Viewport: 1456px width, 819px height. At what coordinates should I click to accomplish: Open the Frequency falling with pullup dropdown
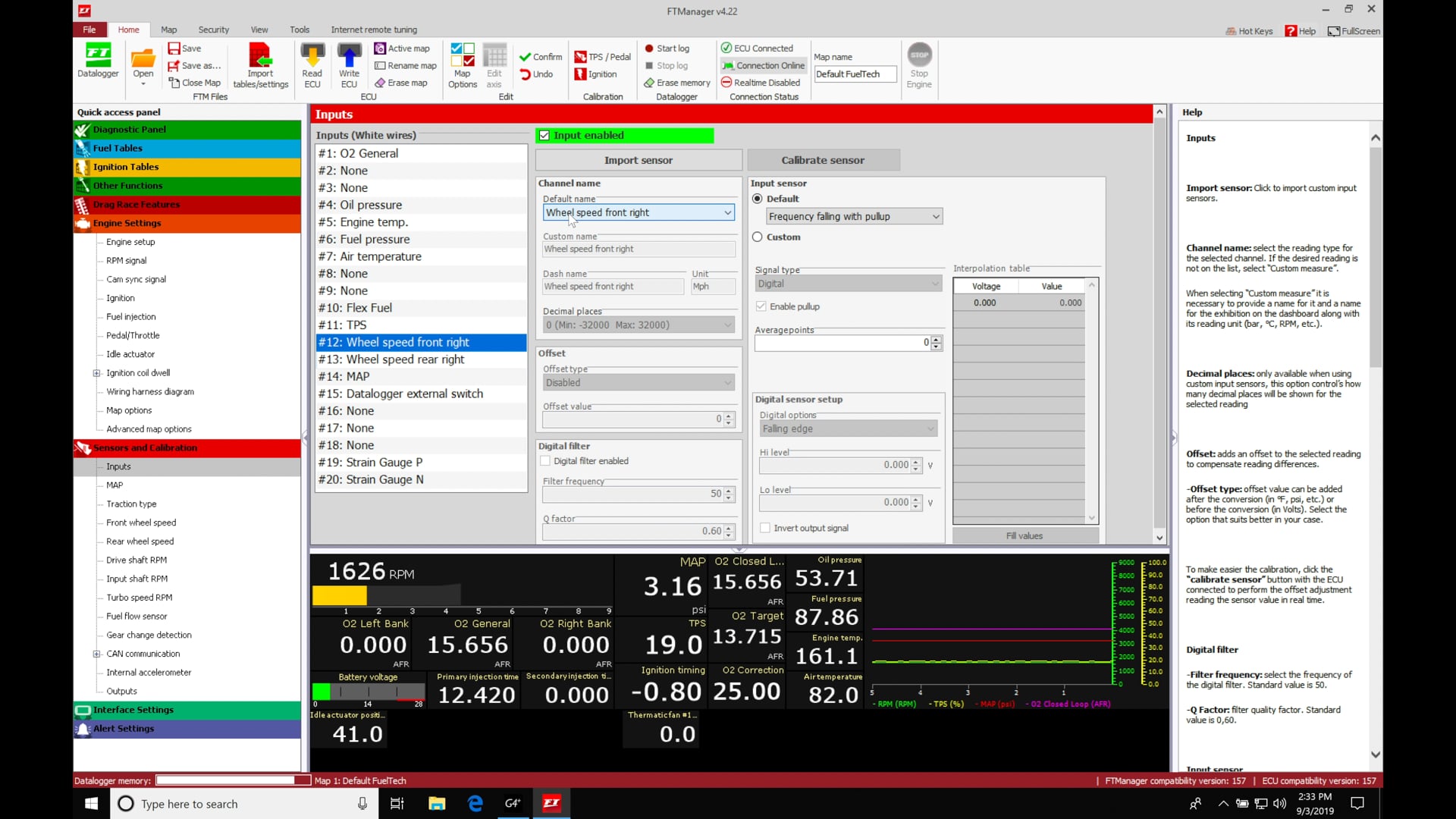(934, 216)
